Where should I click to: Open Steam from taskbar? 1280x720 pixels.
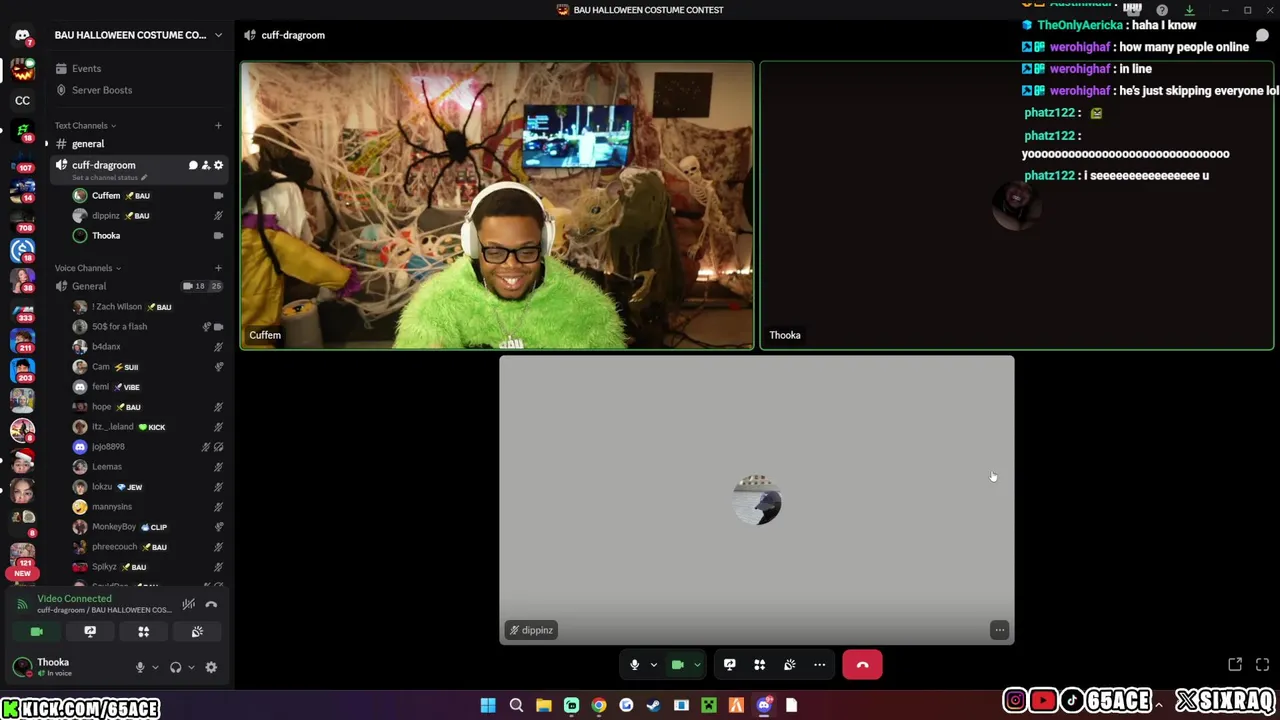(x=653, y=706)
